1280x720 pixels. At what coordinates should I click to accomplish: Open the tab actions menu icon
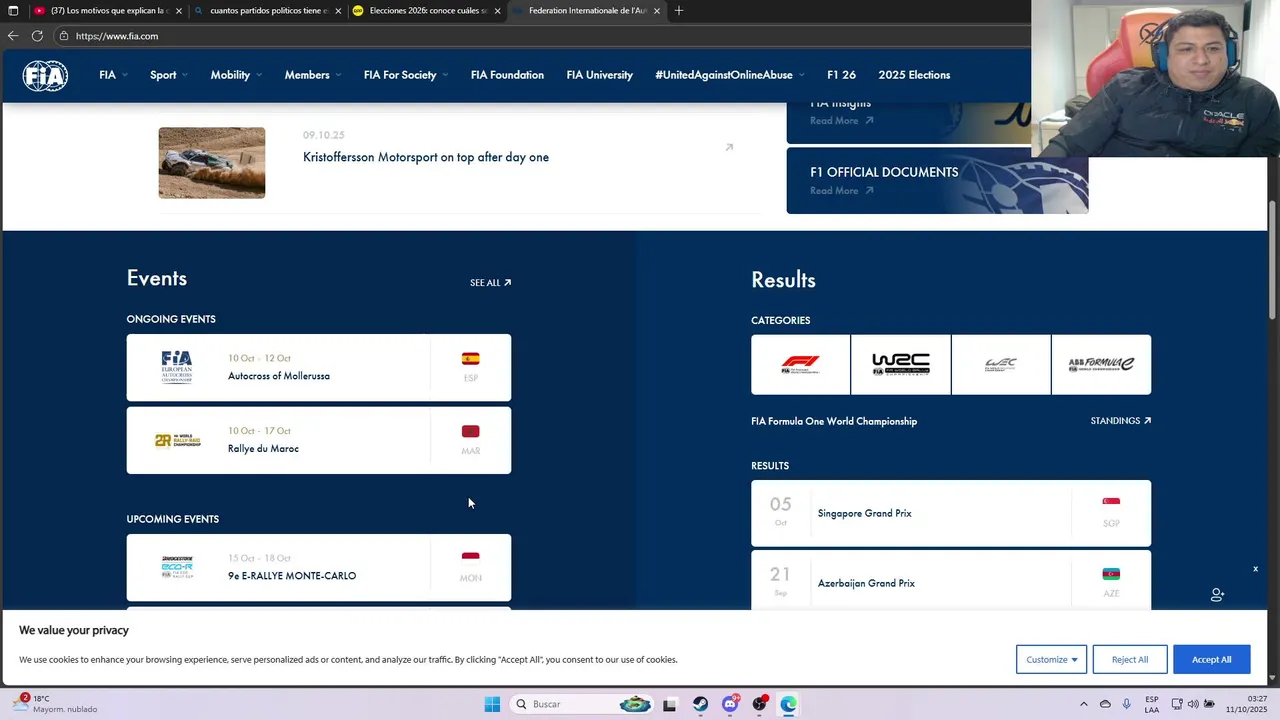13,10
